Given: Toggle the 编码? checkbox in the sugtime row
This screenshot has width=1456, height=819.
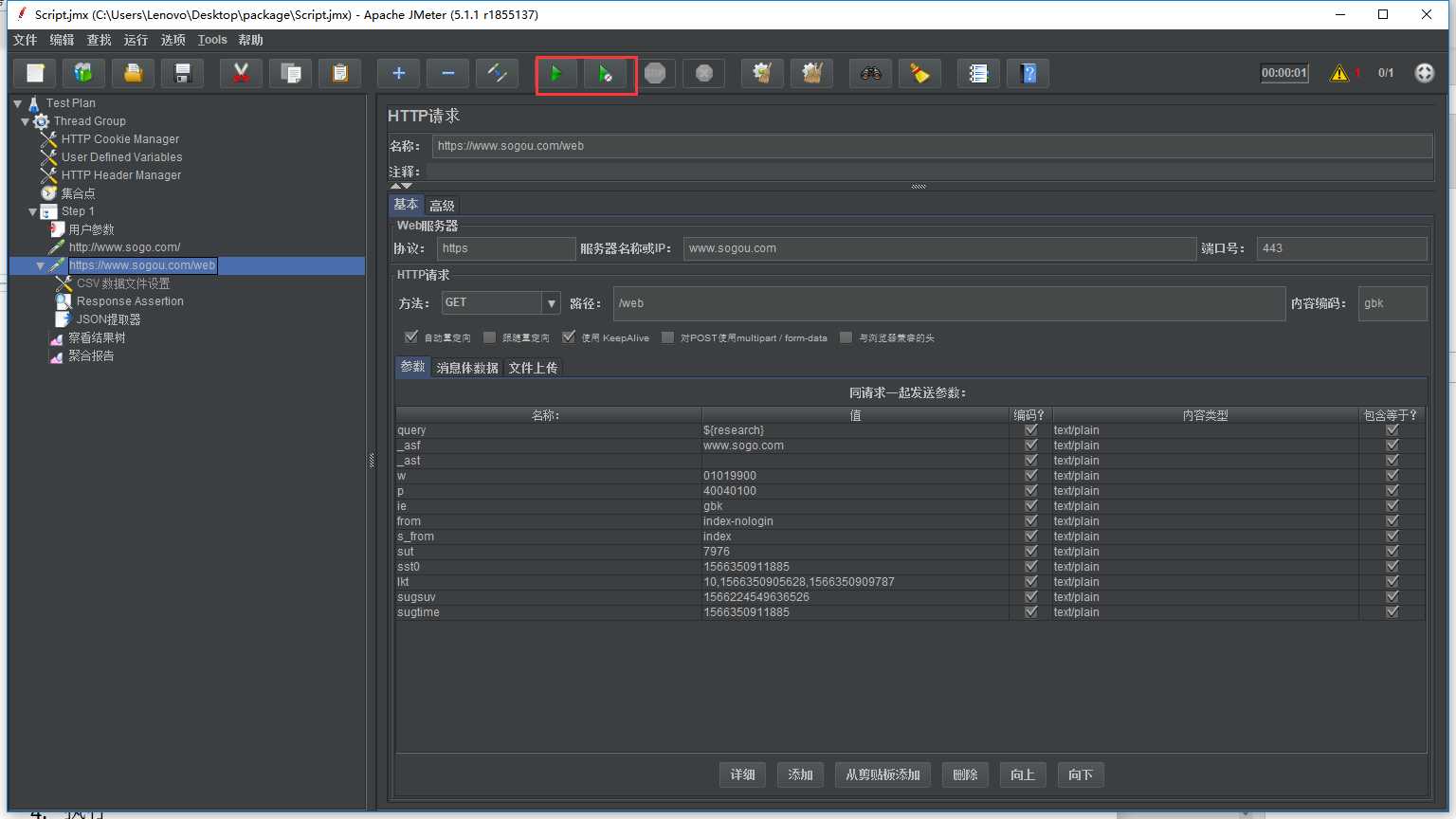Looking at the screenshot, I should [1031, 612].
